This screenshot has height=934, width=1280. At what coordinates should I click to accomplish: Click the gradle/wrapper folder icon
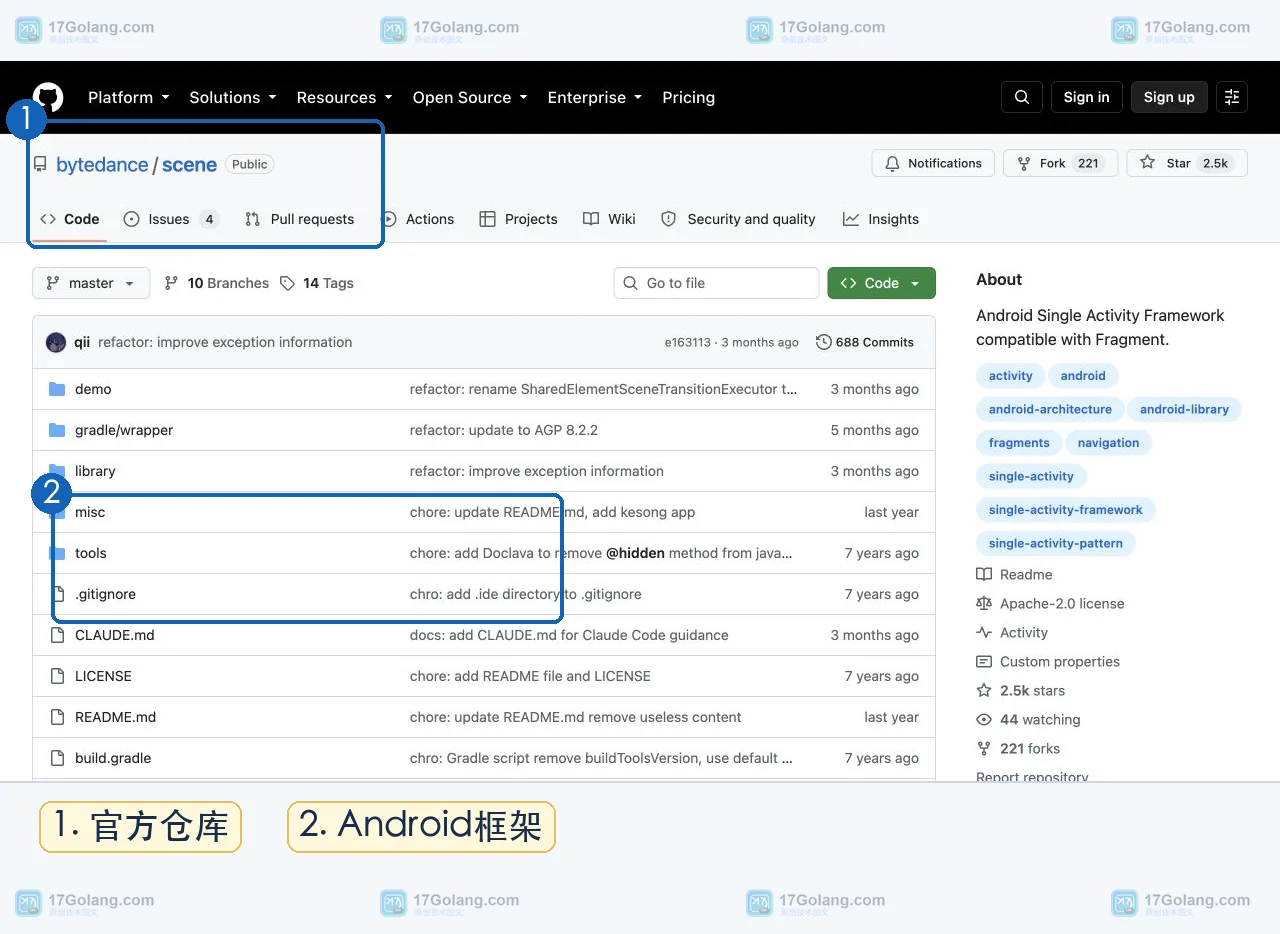point(57,430)
